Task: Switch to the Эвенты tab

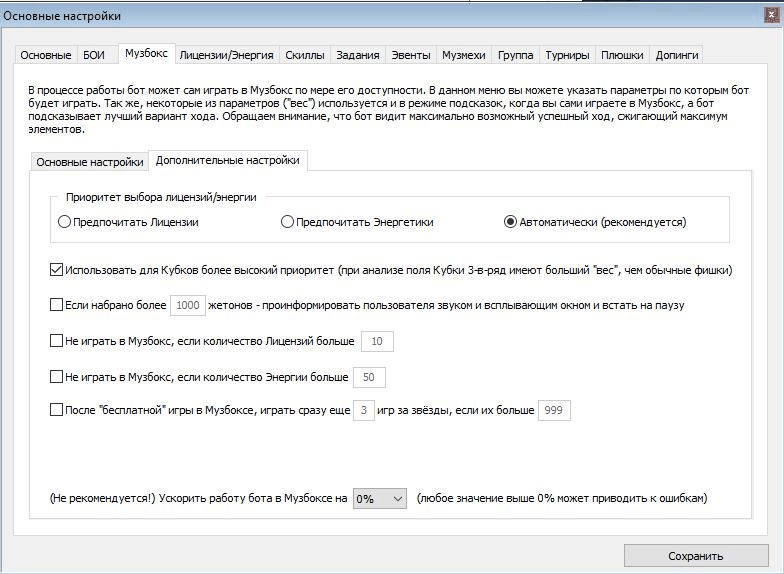Action: [410, 55]
